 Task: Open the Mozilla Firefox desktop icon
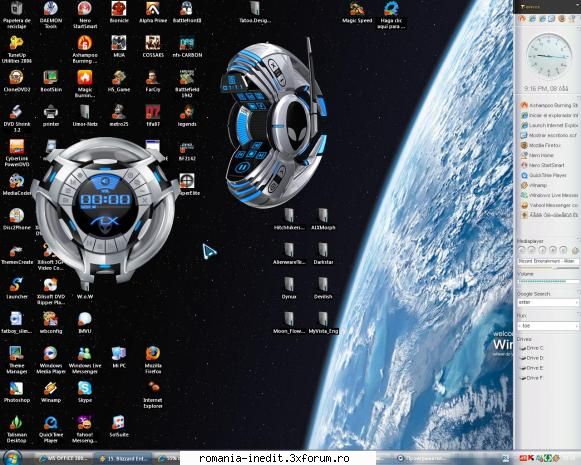tap(153, 360)
